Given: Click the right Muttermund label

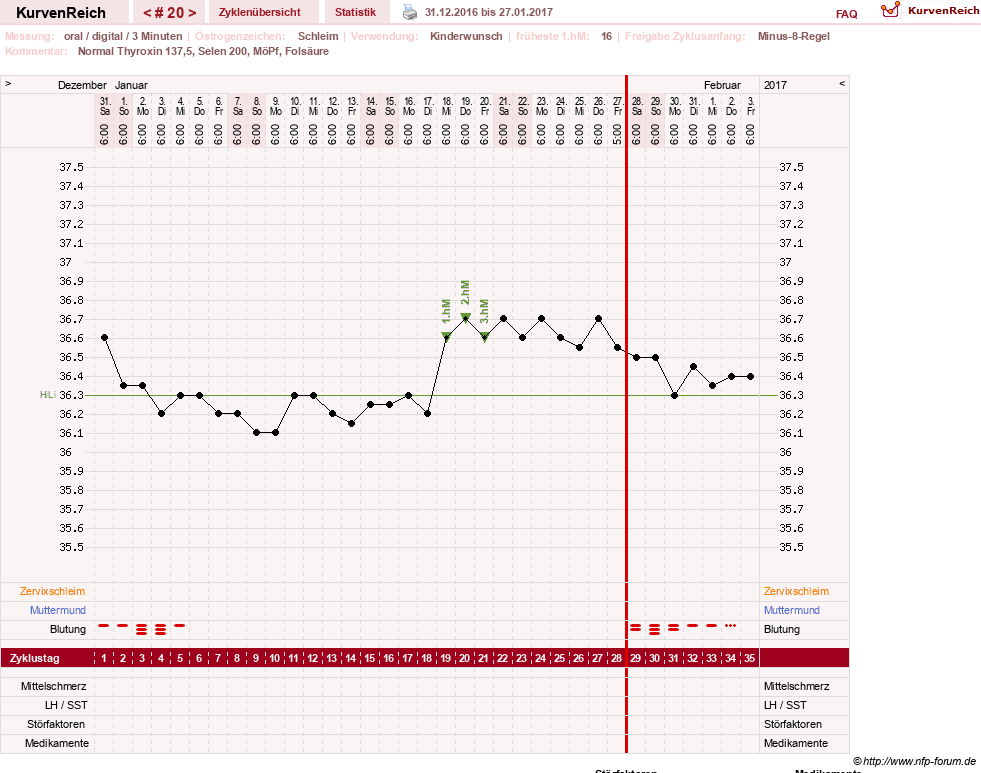Looking at the screenshot, I should pos(791,610).
